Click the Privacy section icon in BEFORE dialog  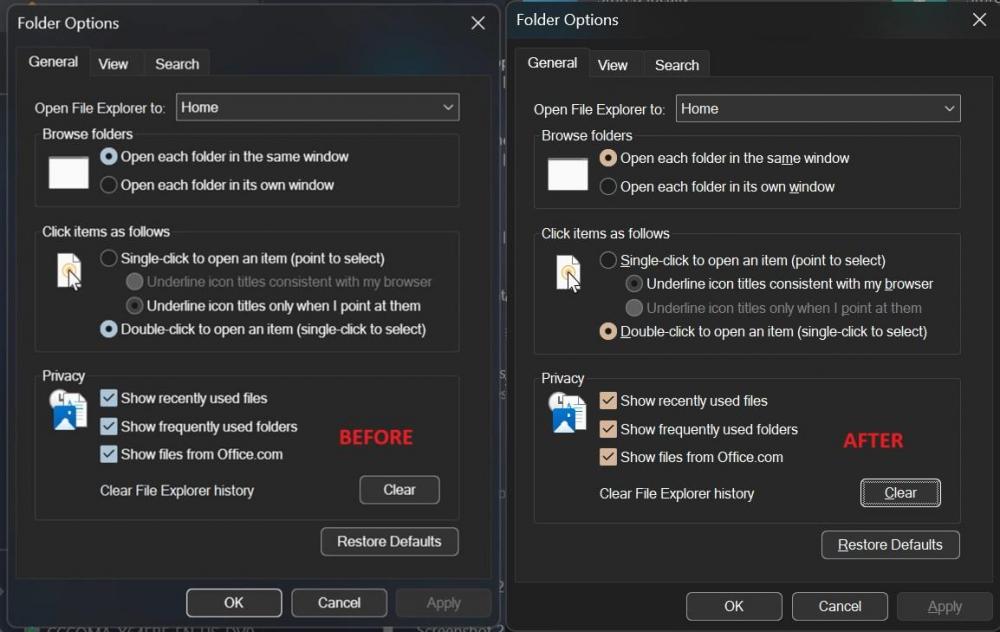click(x=69, y=410)
